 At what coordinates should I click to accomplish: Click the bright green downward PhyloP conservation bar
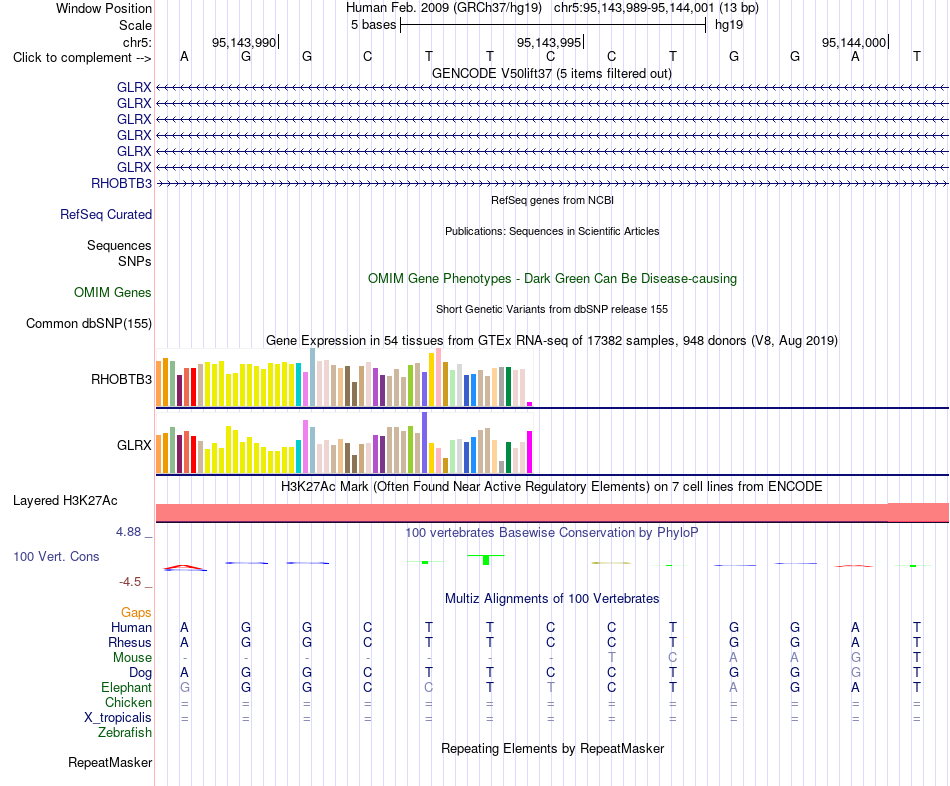point(486,560)
